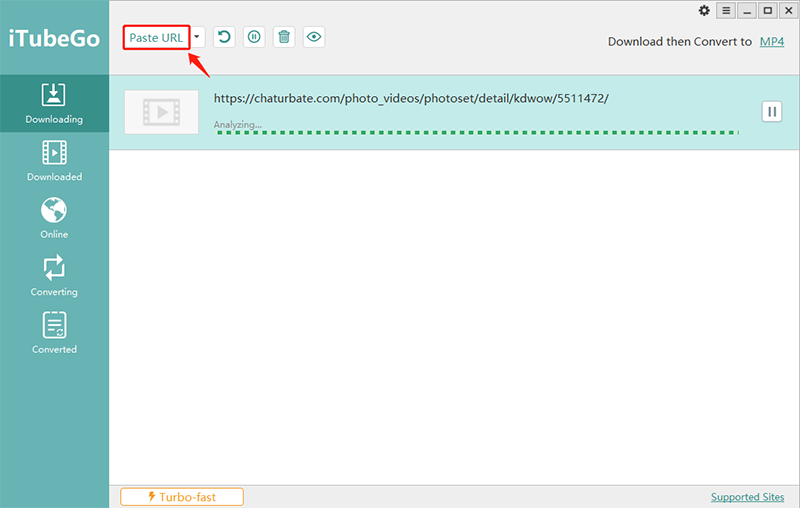Switch to the Downloaded tab

54,161
